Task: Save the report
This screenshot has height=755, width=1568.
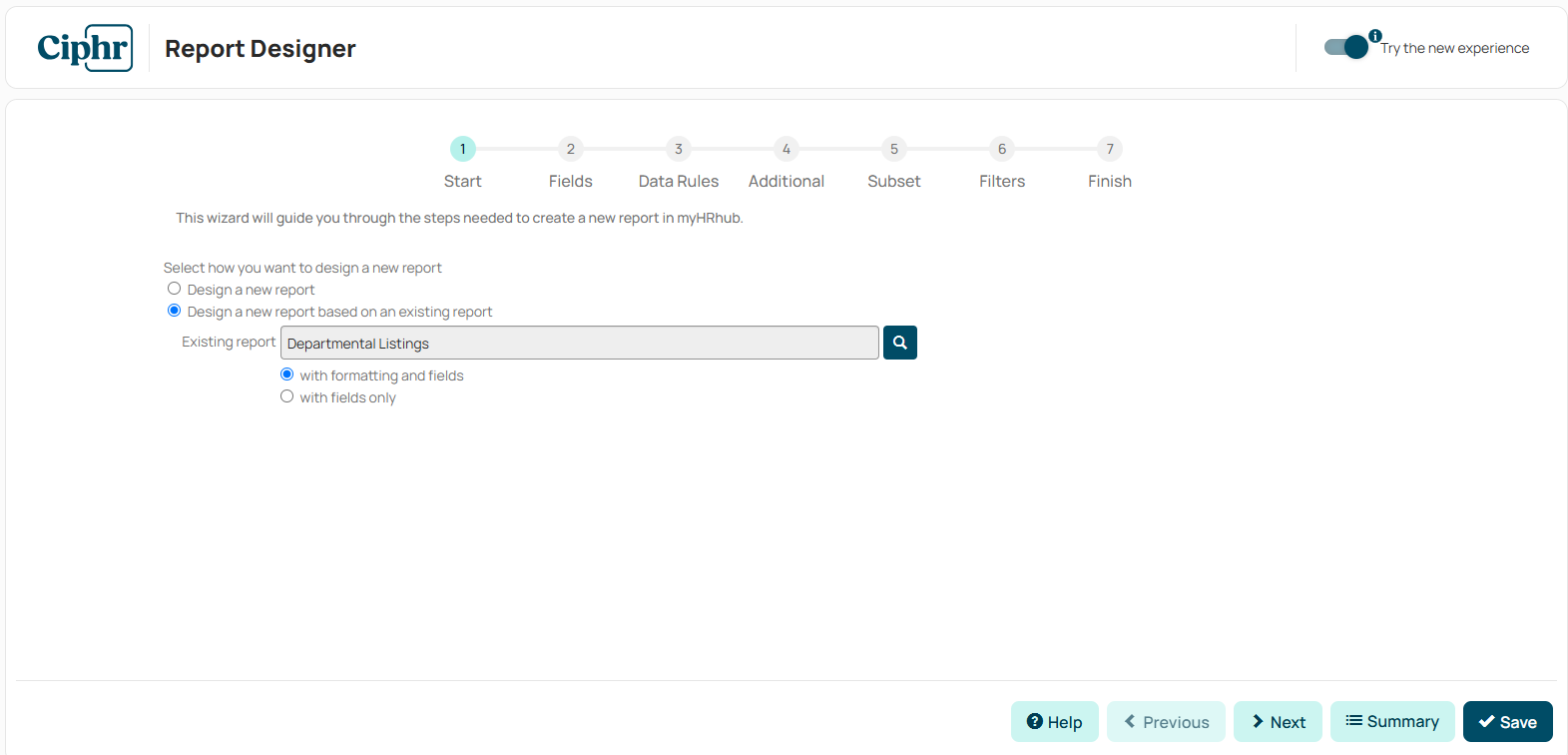Action: tap(1508, 721)
